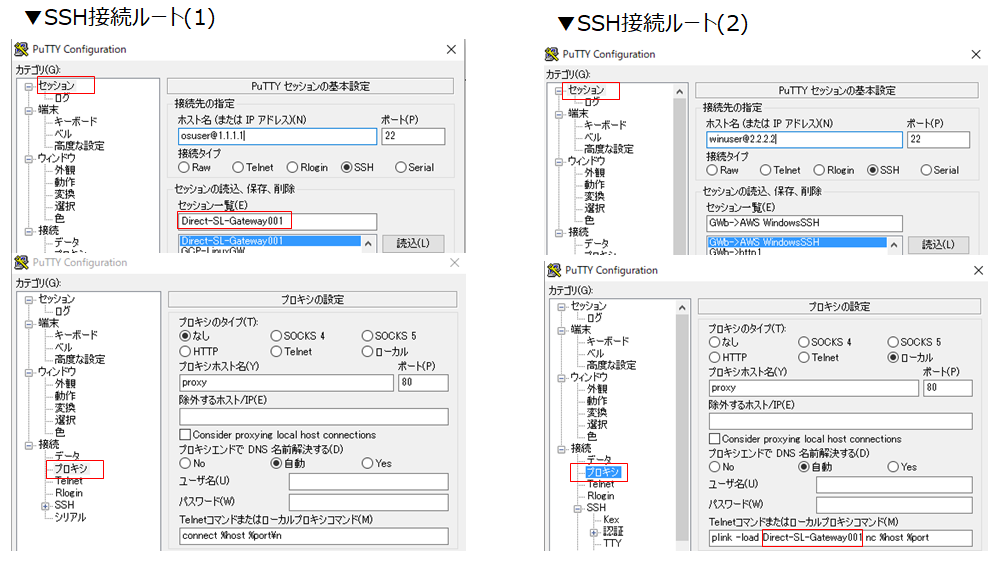Choose なし proxy type in route (2) proxy window
992x564 pixels.
coord(714,342)
